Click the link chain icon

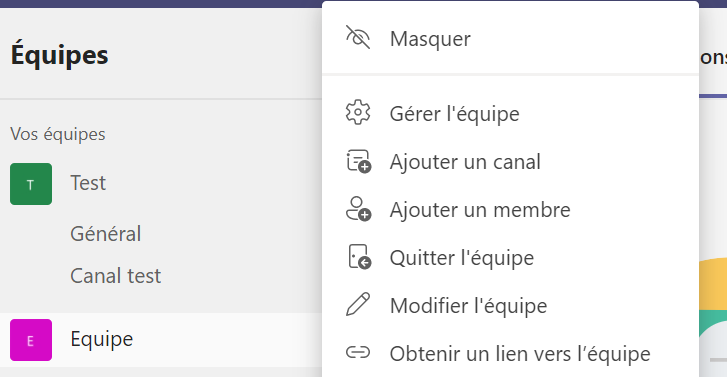358,353
